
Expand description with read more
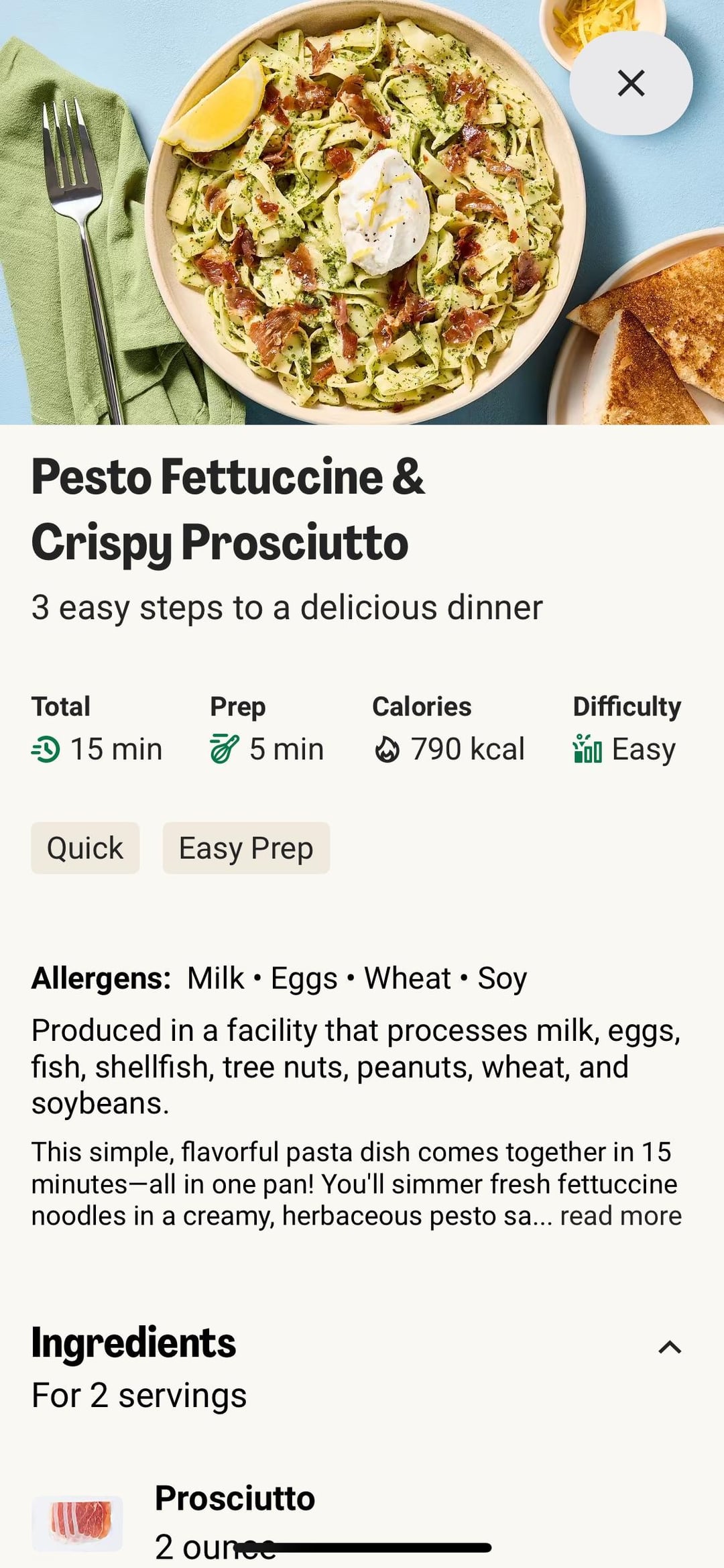tap(621, 1216)
